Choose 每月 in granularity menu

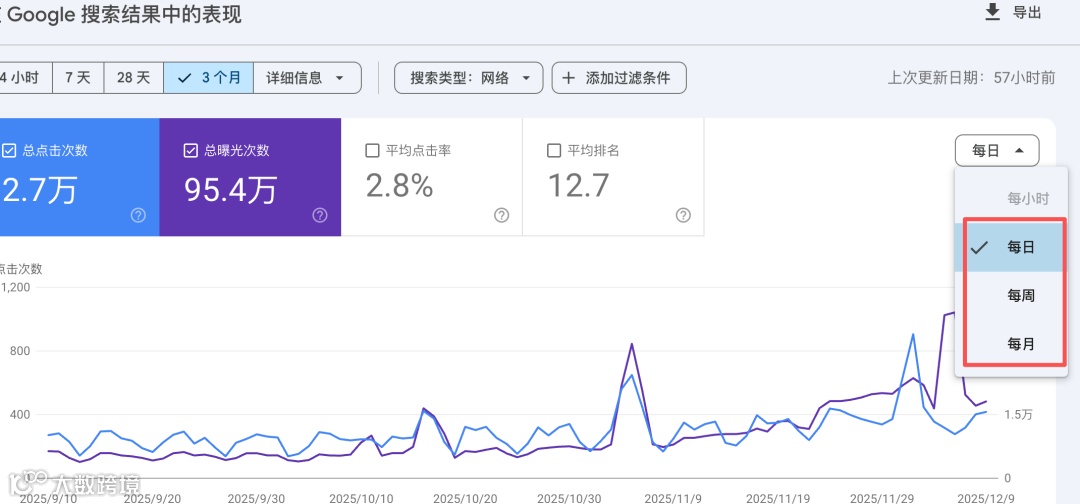point(1011,344)
